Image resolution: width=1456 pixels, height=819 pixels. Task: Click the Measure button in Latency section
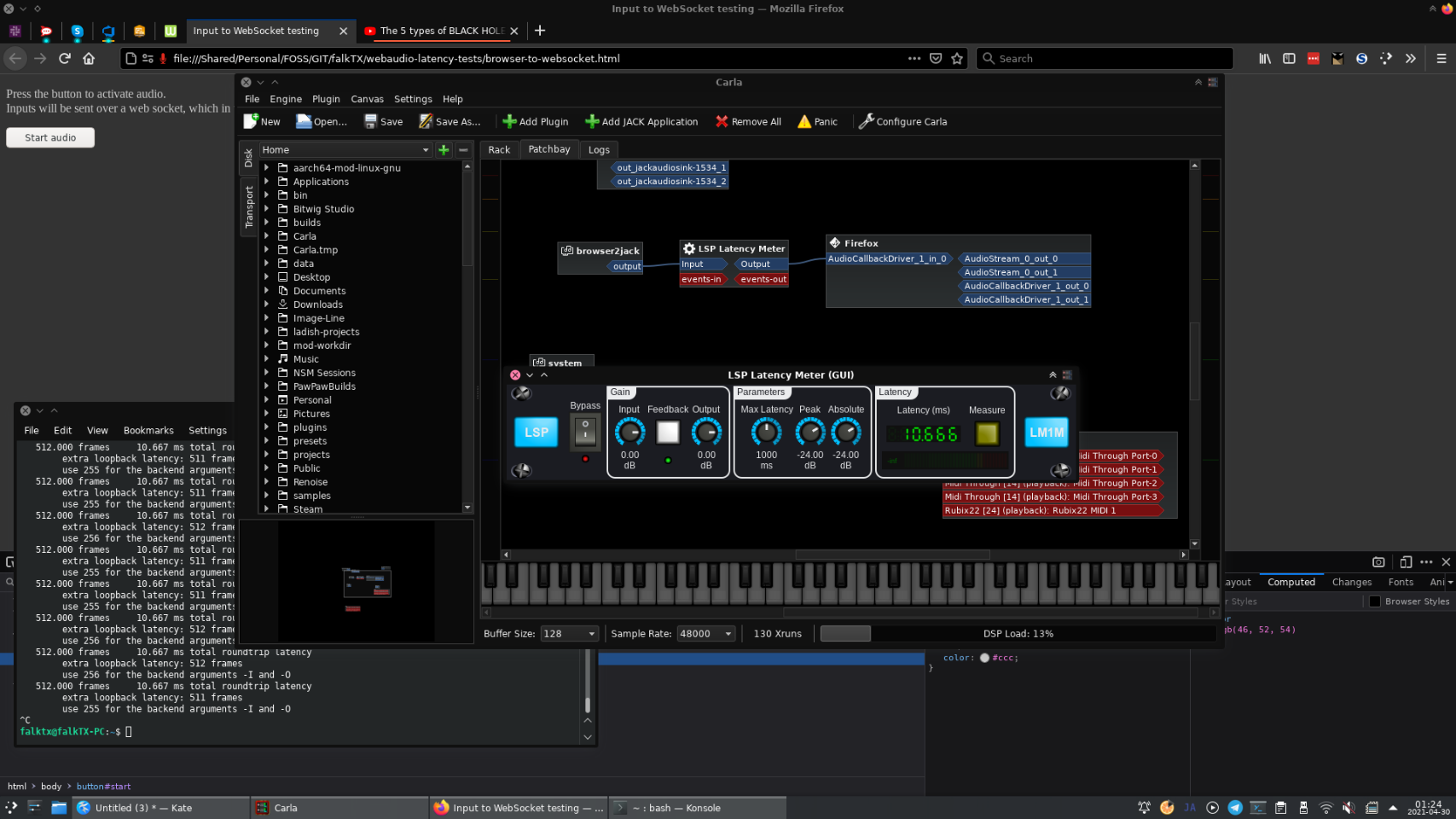click(987, 433)
